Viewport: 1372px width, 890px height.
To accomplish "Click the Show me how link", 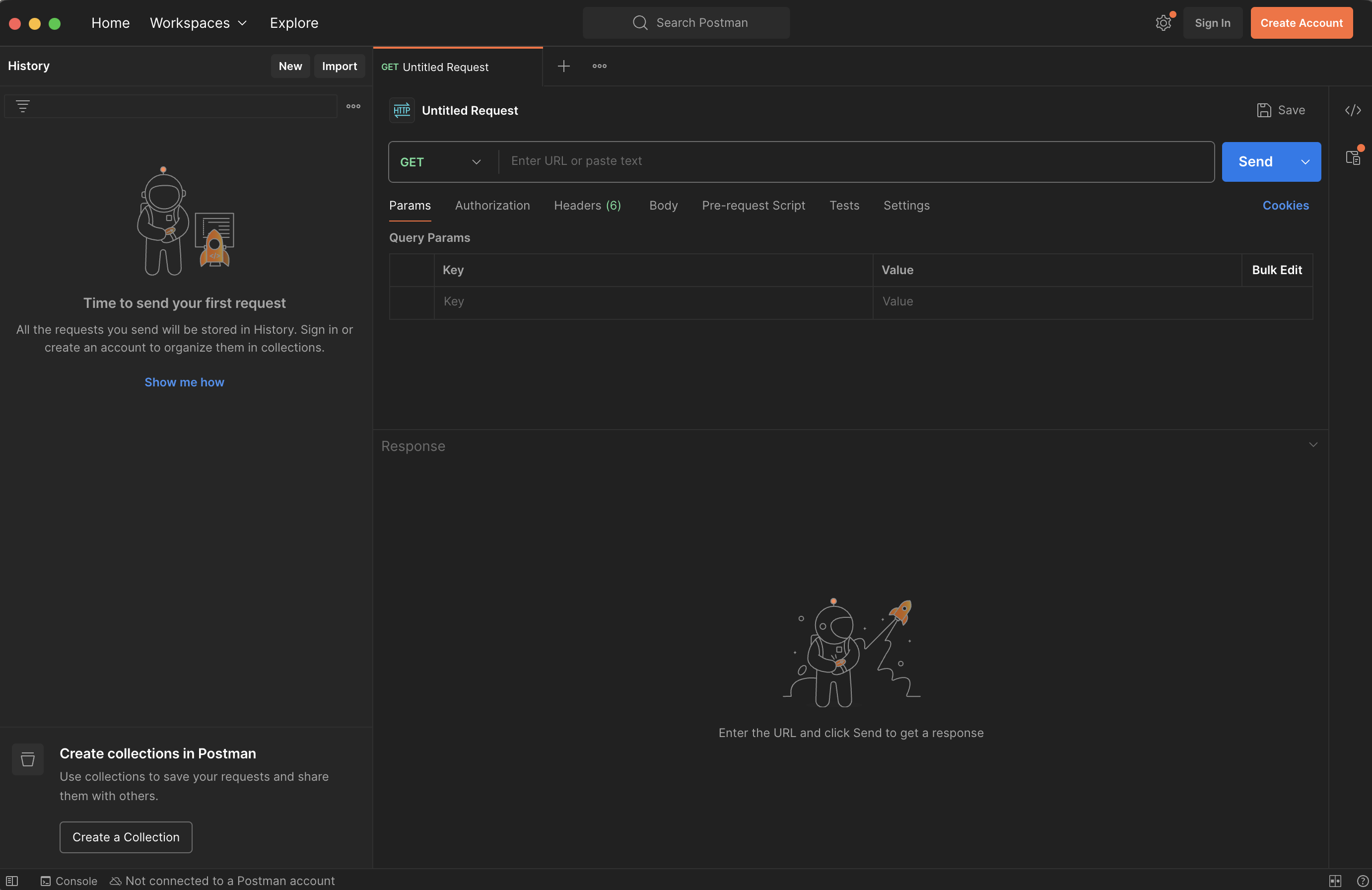I will [185, 382].
